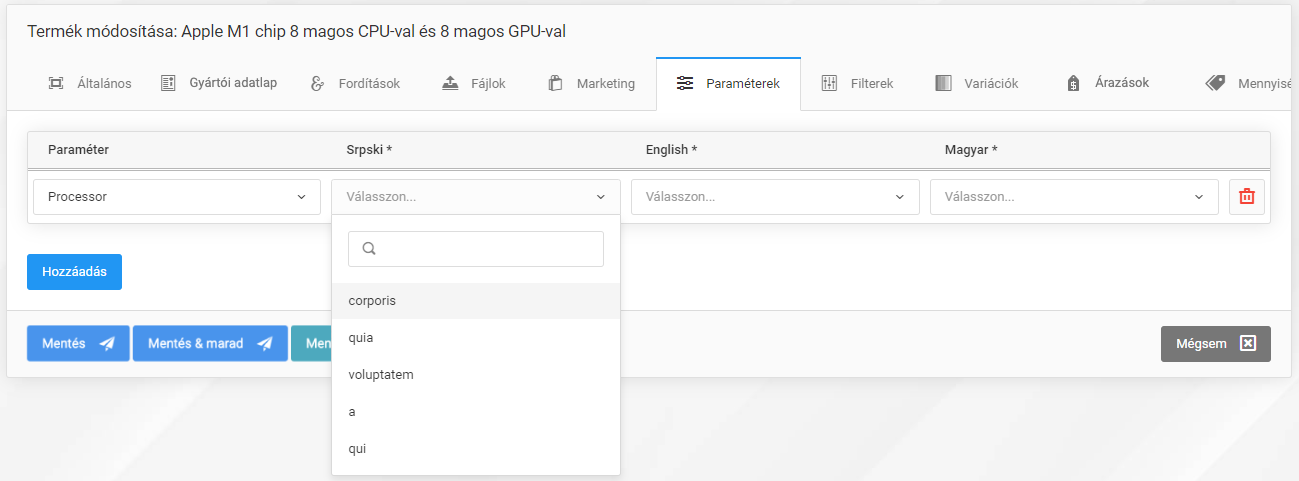The width and height of the screenshot is (1299, 481).
Task: Open the Magyar Válasszon dropdown
Action: 1074,197
